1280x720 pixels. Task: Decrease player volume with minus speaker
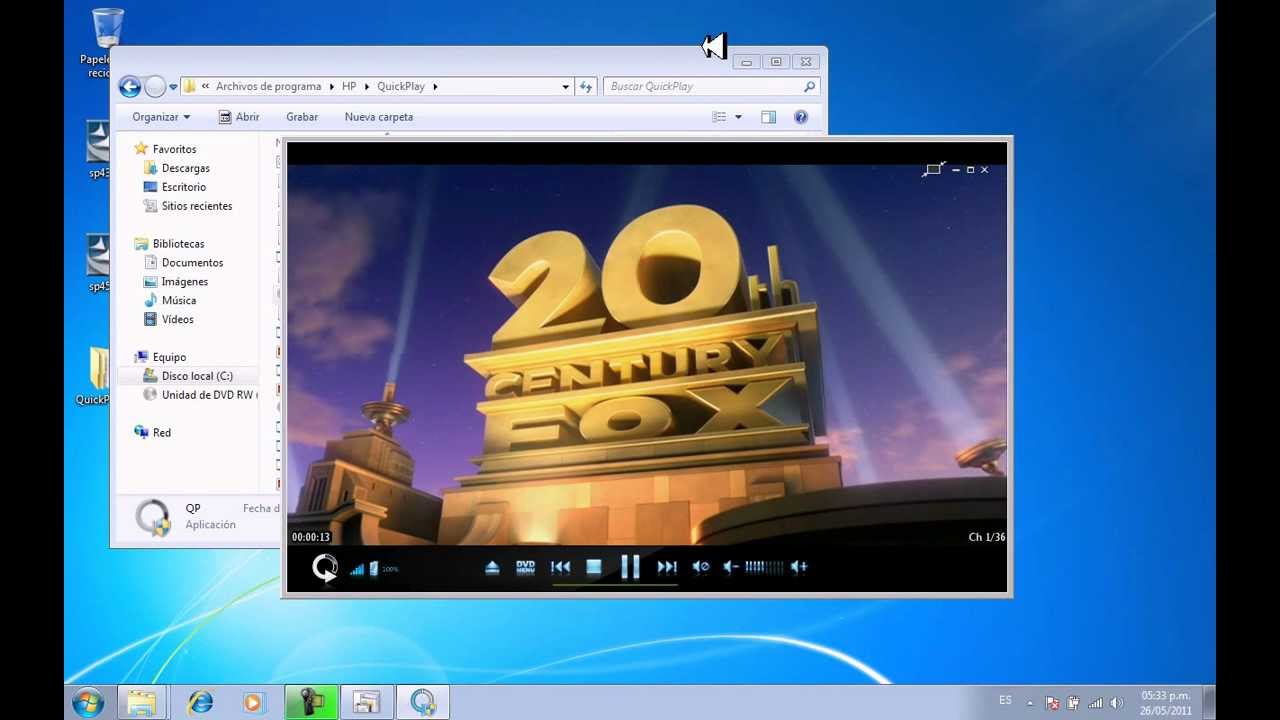coord(731,567)
